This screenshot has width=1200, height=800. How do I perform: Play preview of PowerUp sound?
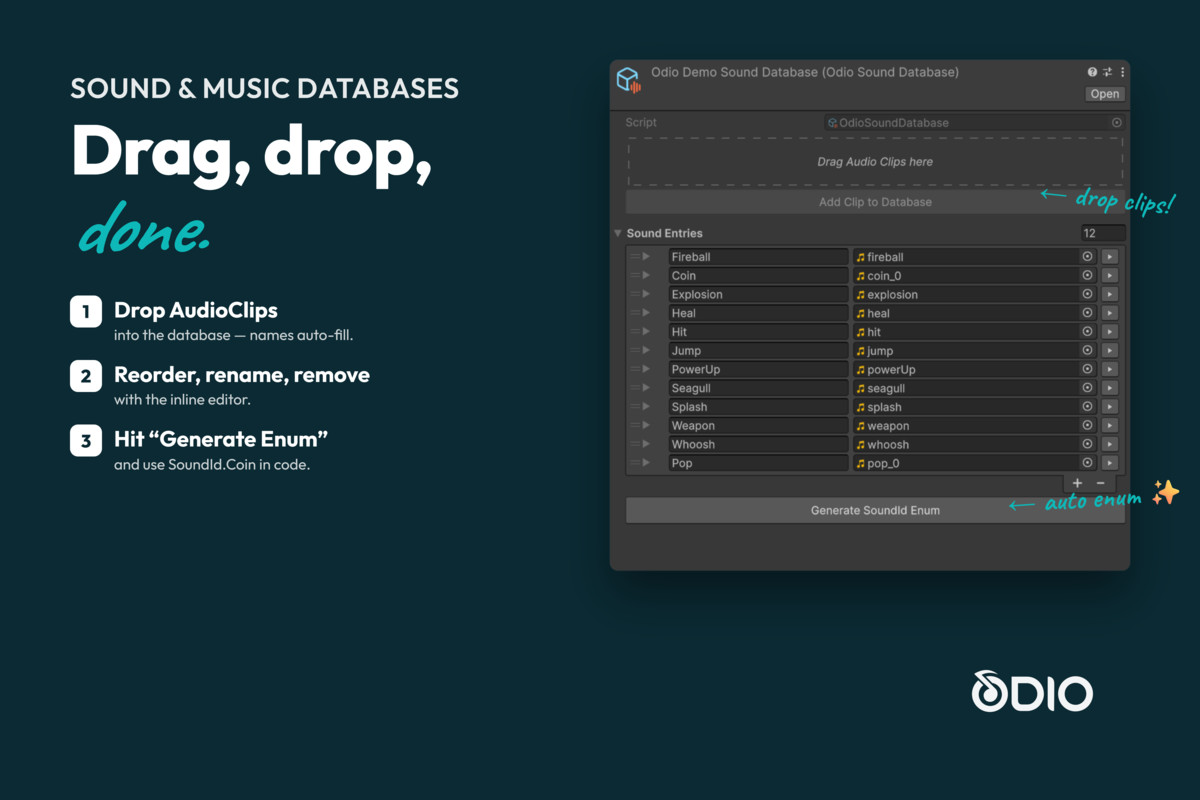[1109, 370]
